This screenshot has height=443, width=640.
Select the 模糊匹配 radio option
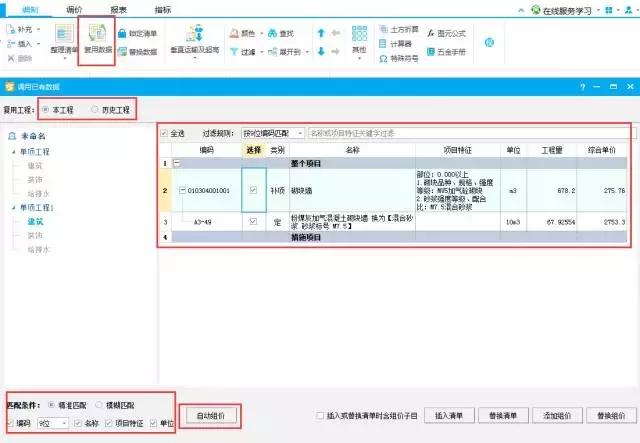pos(100,404)
